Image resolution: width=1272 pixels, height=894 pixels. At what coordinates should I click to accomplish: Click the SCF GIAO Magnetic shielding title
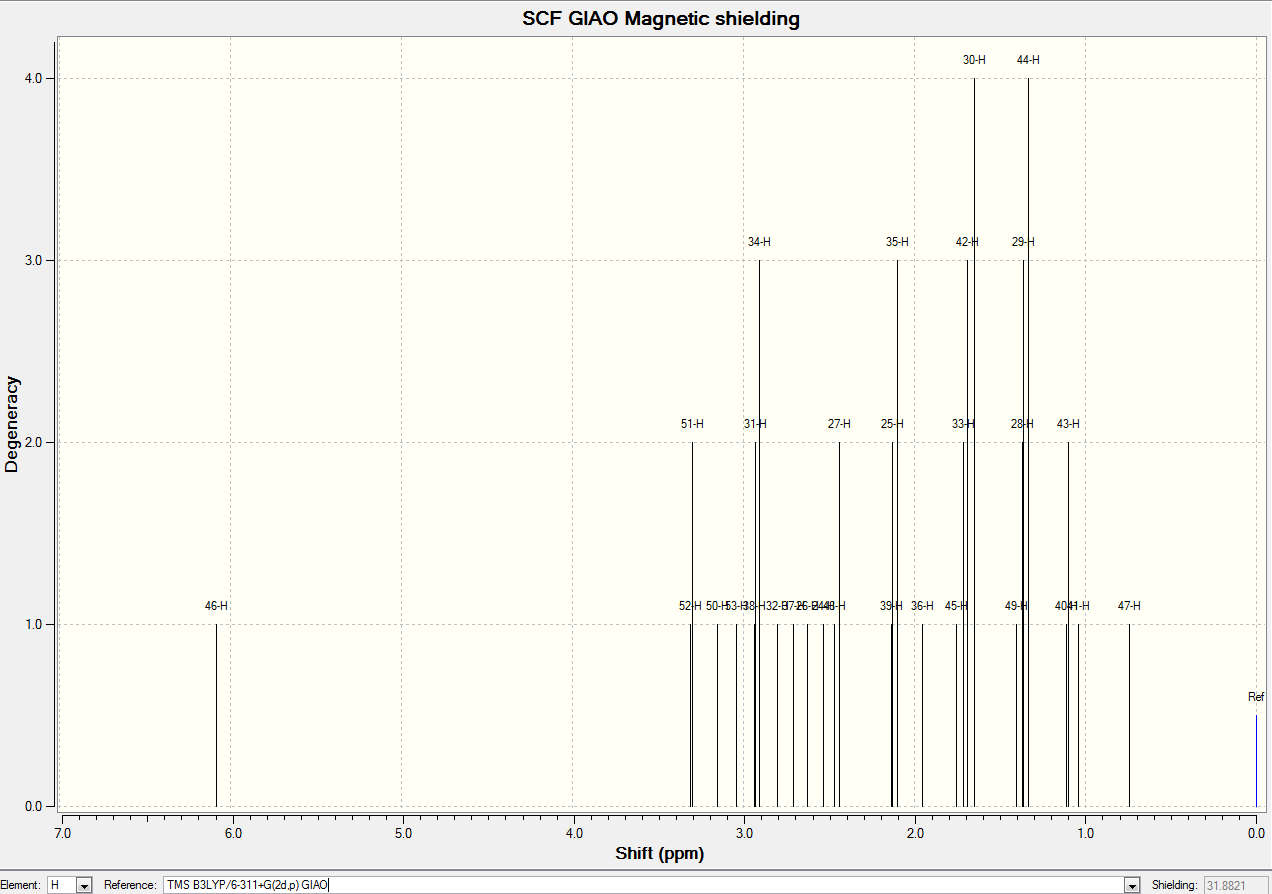click(661, 19)
